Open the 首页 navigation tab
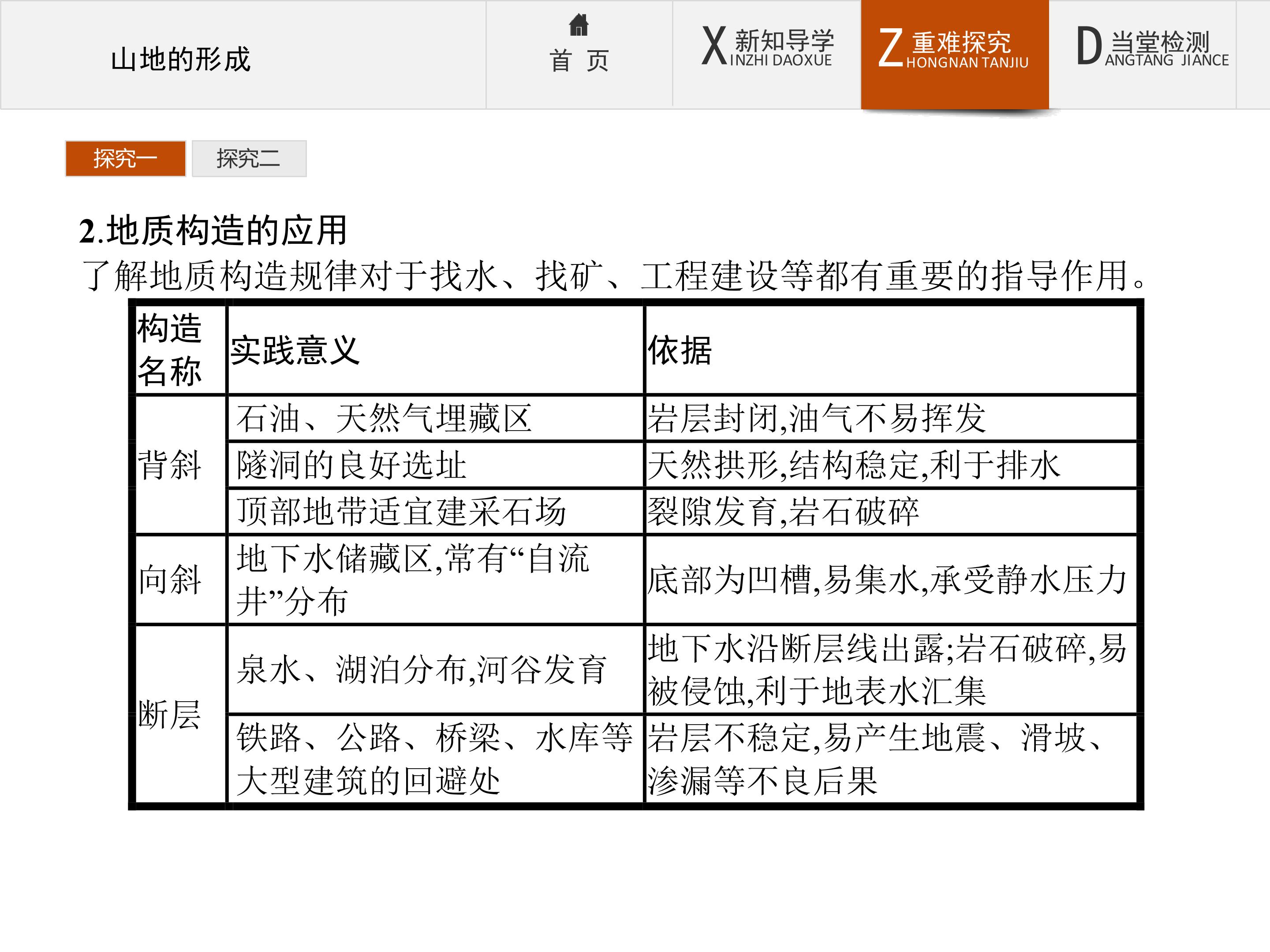The height and width of the screenshot is (952, 1270). click(x=579, y=54)
